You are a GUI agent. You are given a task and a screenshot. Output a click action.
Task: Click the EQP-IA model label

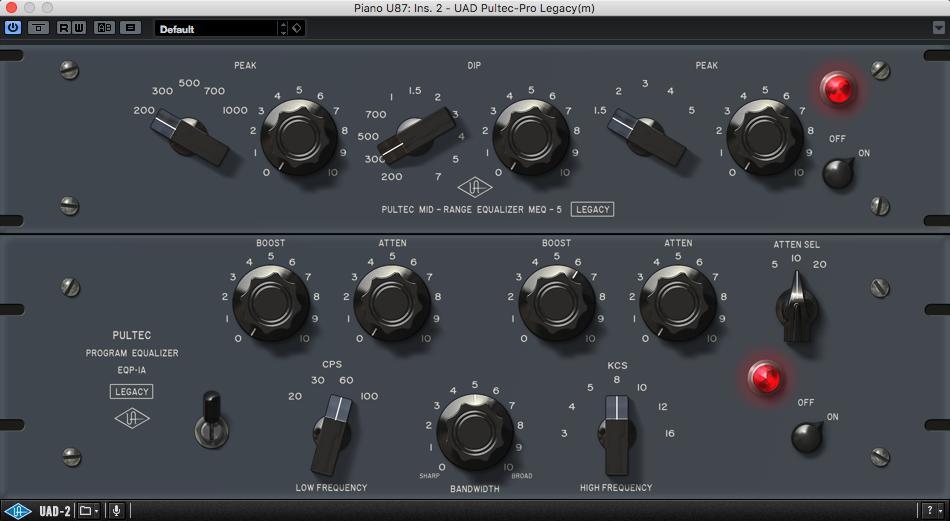[131, 370]
